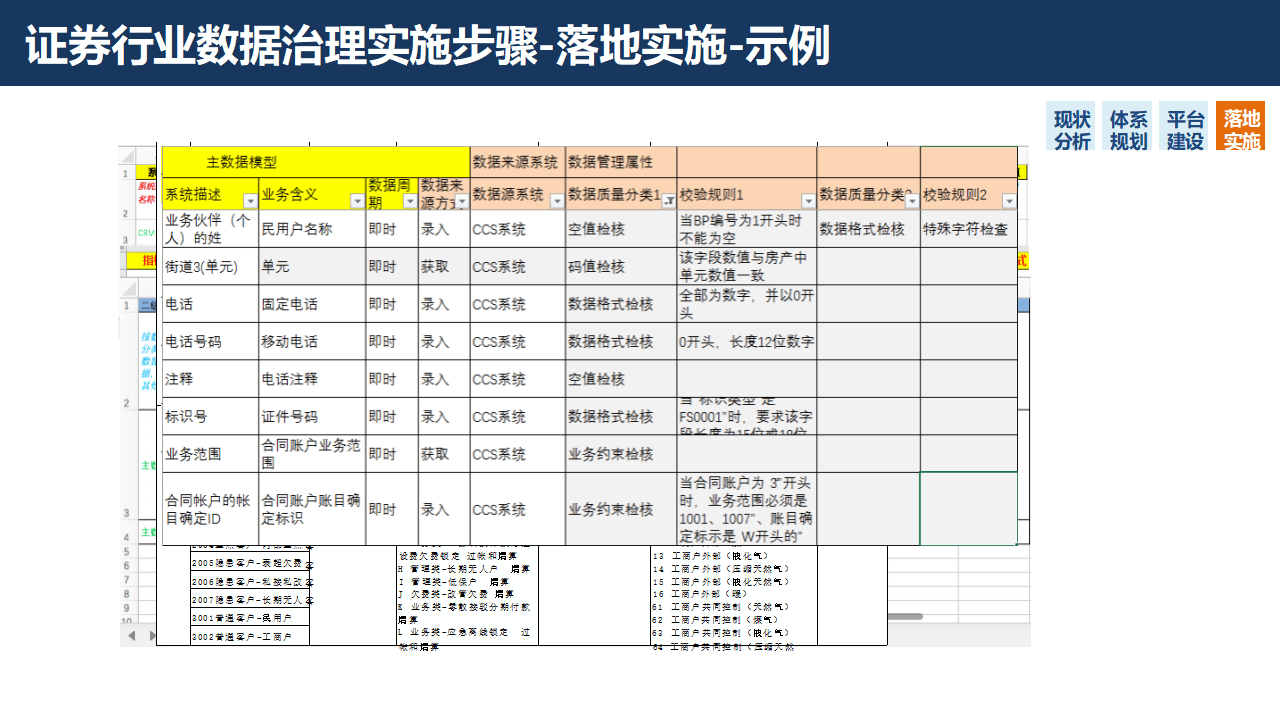Select 业务约束检核 in the 合同账户账目确定标识 row
Screen dimensions: 1280x720
[x=621, y=509]
